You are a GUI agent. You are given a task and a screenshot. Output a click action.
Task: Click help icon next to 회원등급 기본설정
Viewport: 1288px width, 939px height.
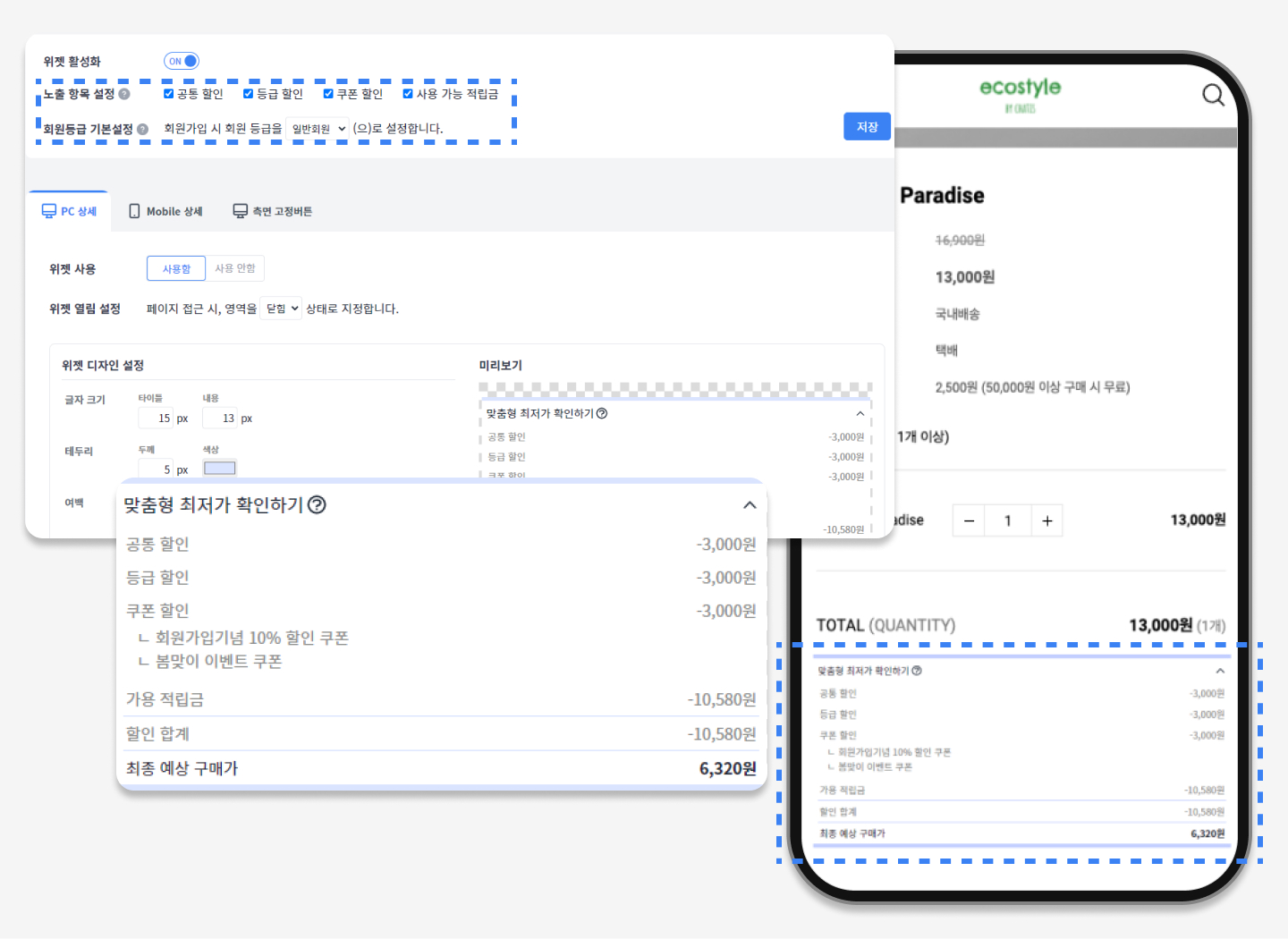tap(142, 129)
